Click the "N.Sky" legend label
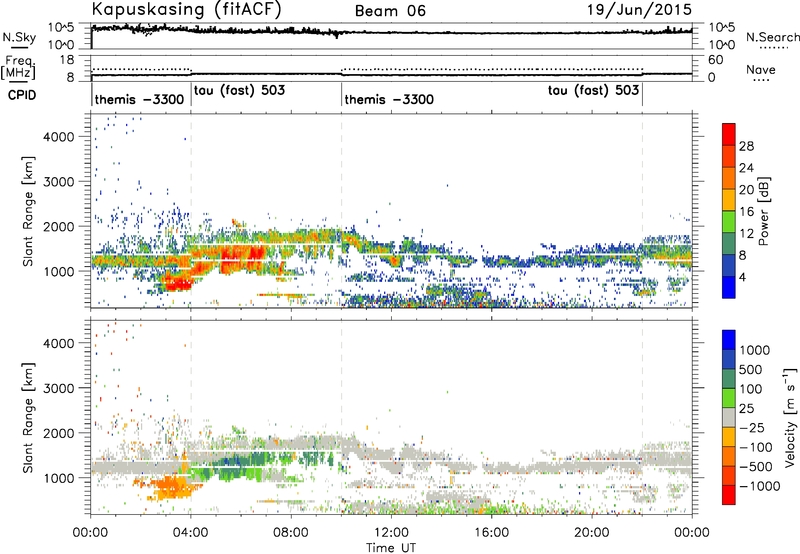The width and height of the screenshot is (800, 554). point(19,38)
